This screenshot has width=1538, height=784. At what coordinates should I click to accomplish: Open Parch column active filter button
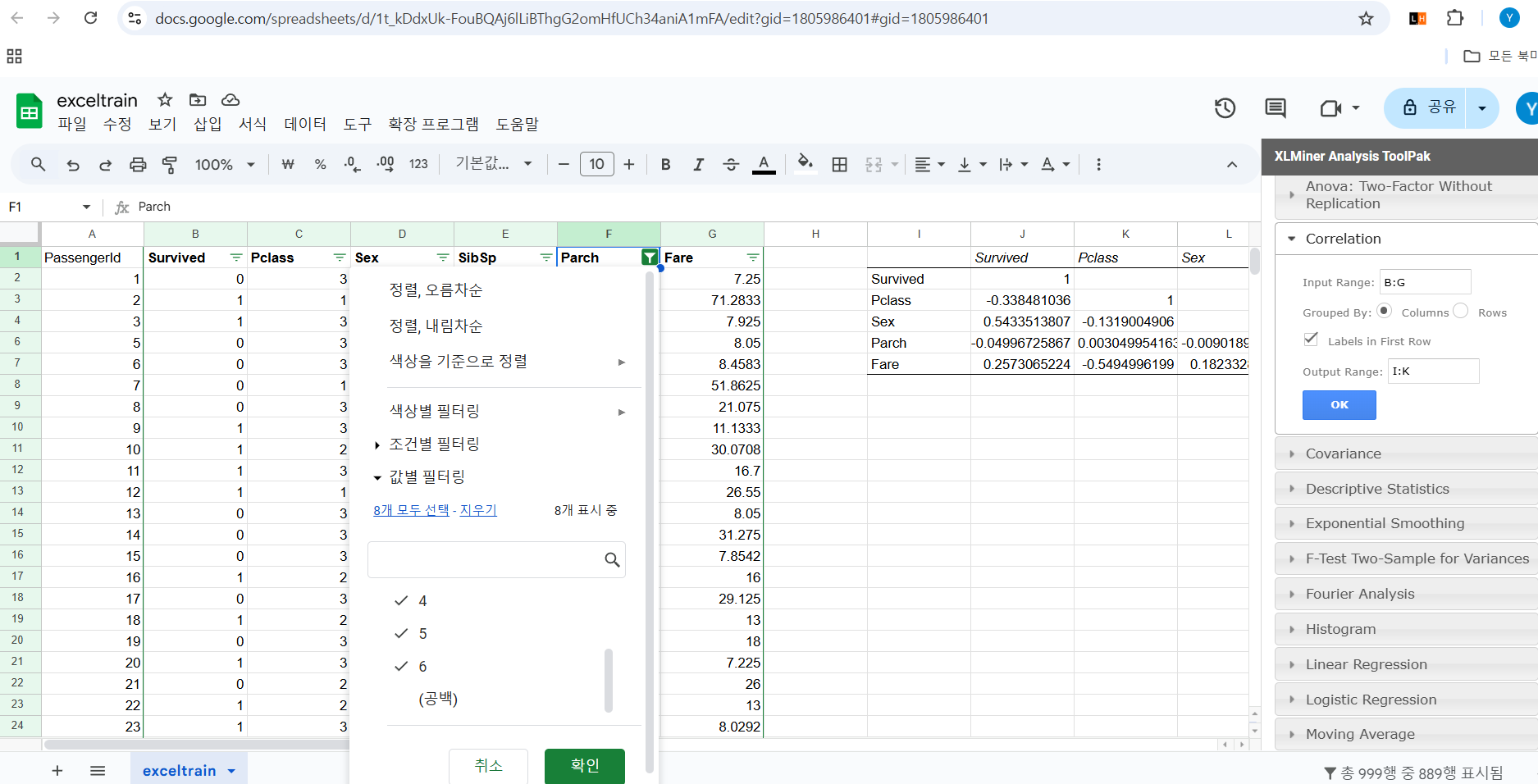pos(650,258)
